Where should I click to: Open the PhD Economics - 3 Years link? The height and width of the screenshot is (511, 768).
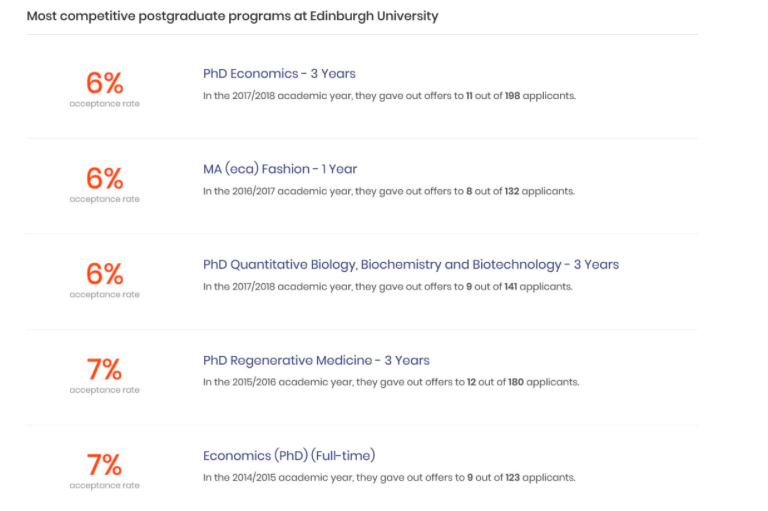click(x=279, y=73)
